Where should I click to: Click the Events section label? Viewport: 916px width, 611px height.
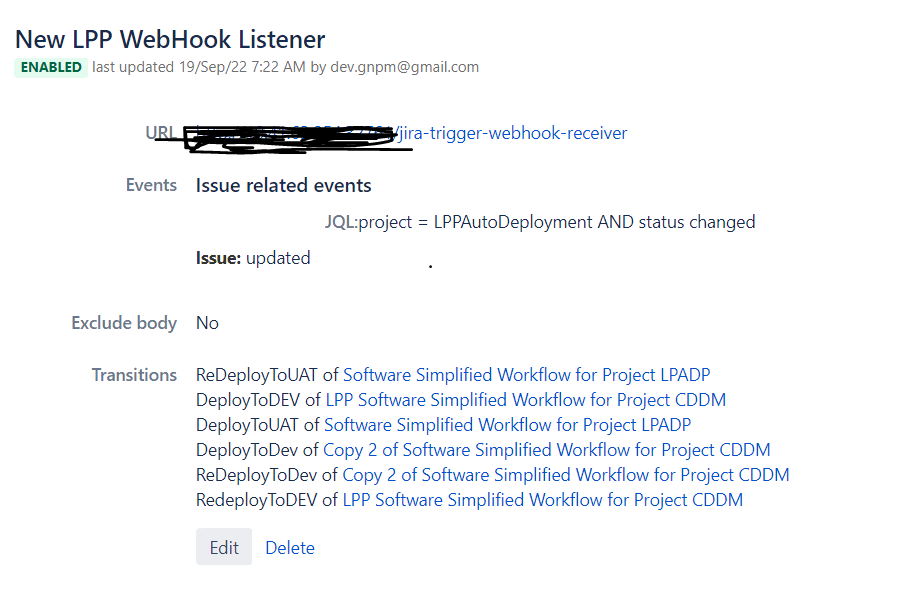(x=151, y=185)
